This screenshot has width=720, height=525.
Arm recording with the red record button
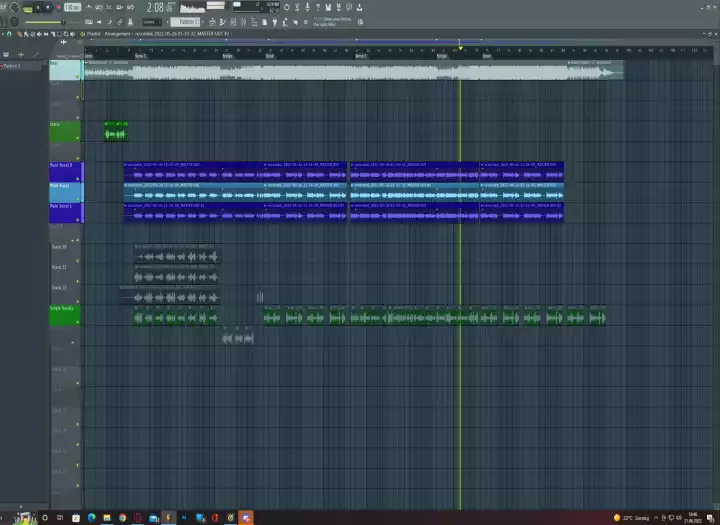59,8
